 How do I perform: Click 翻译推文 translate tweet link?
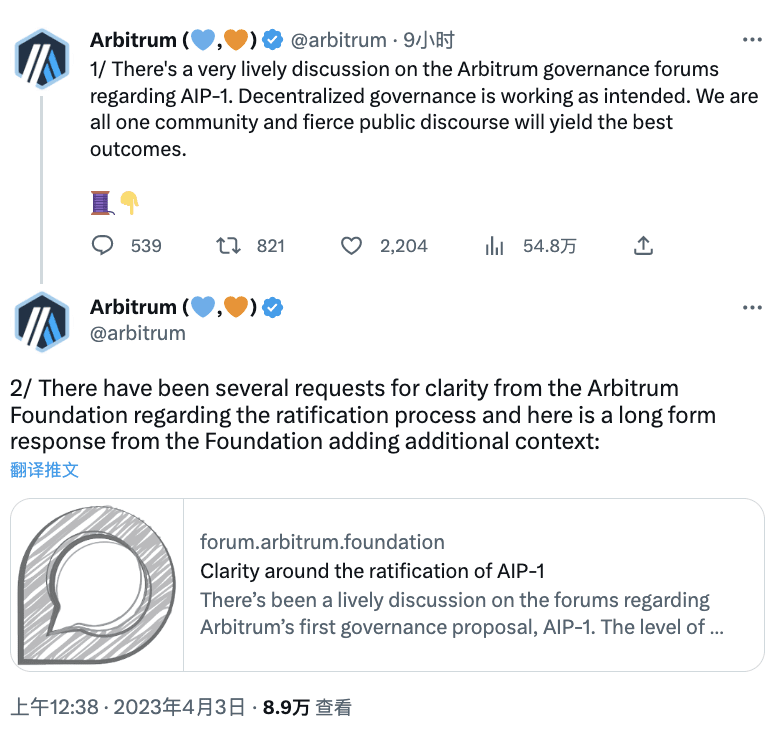point(44,469)
